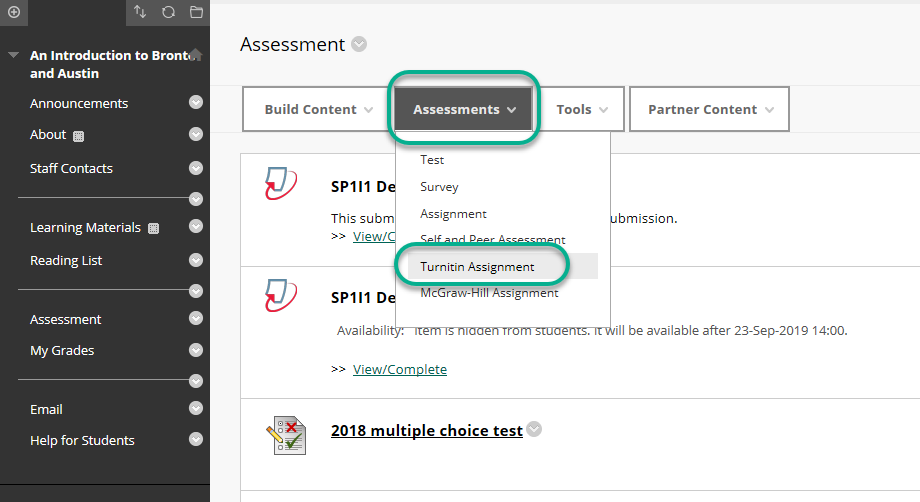Screen dimensions: 920x502
Task: Go to Announcements in course menu
Action: pyautogui.click(x=79, y=103)
